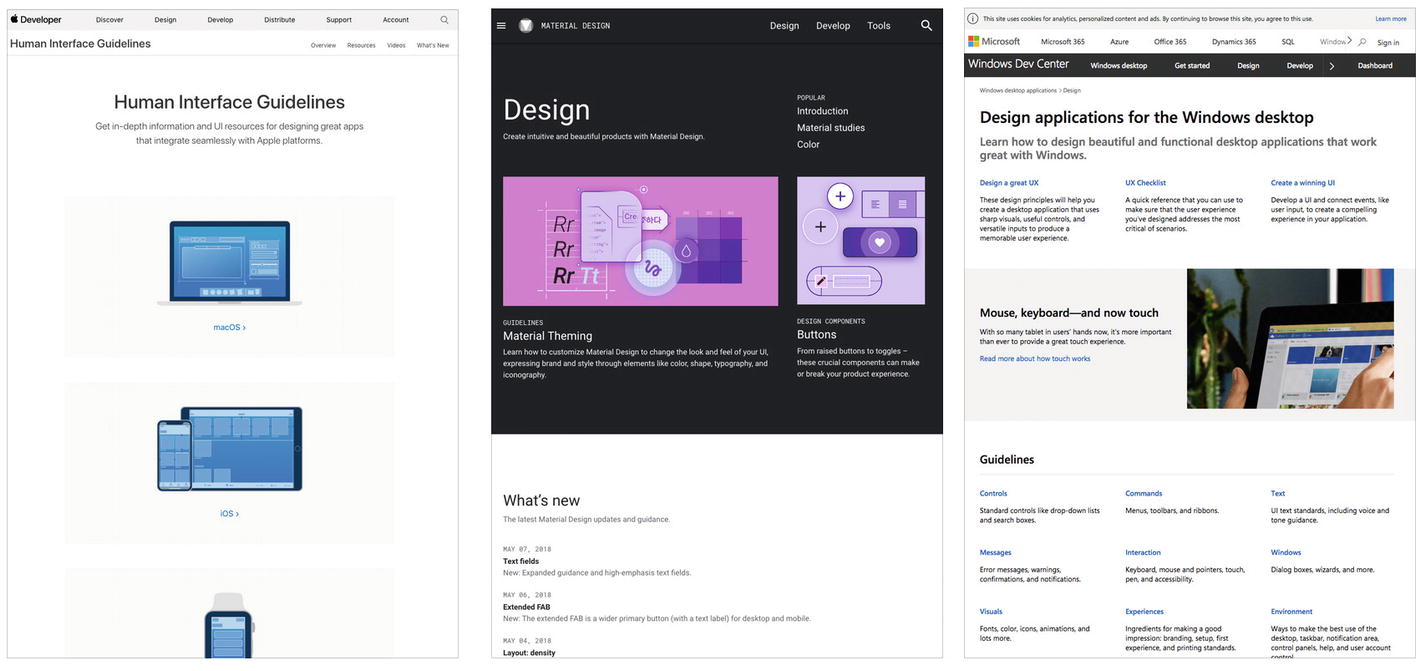Click the Microsoft header search icon
1426x671 pixels.
tap(1362, 42)
